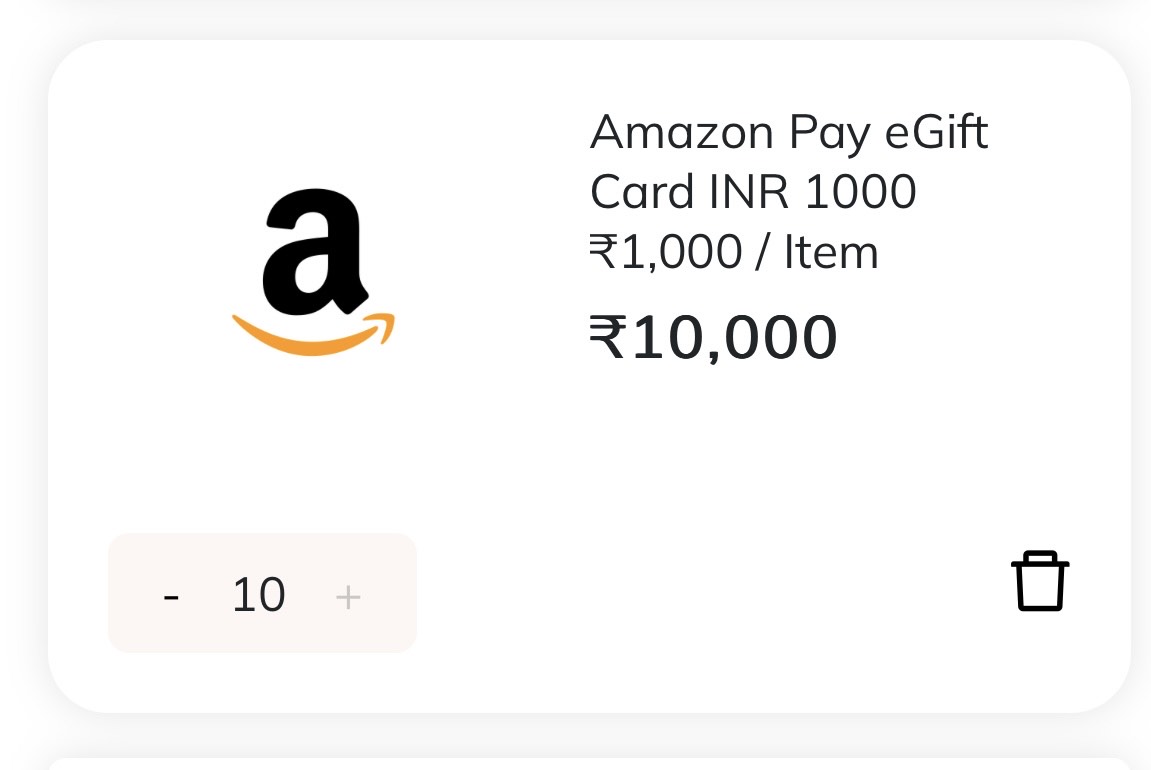Delete the Amazon gift card using the trash icon

pos(1039,581)
